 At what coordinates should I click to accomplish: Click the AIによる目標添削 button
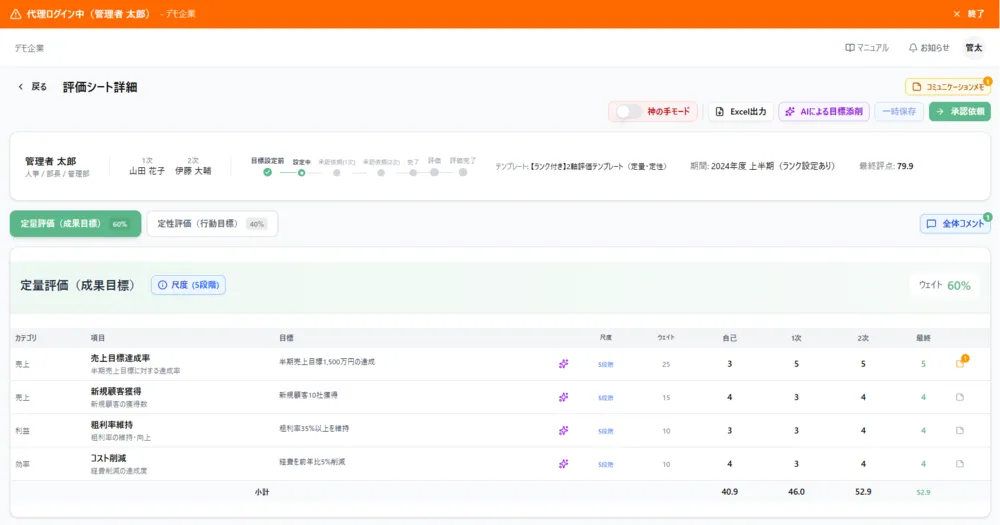(x=824, y=112)
